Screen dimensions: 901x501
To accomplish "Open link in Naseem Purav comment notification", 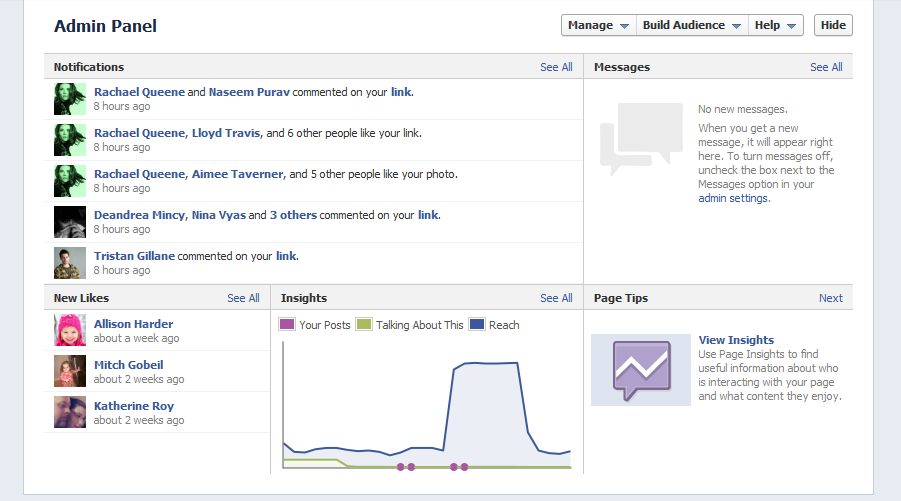I will pyautogui.click(x=401, y=92).
